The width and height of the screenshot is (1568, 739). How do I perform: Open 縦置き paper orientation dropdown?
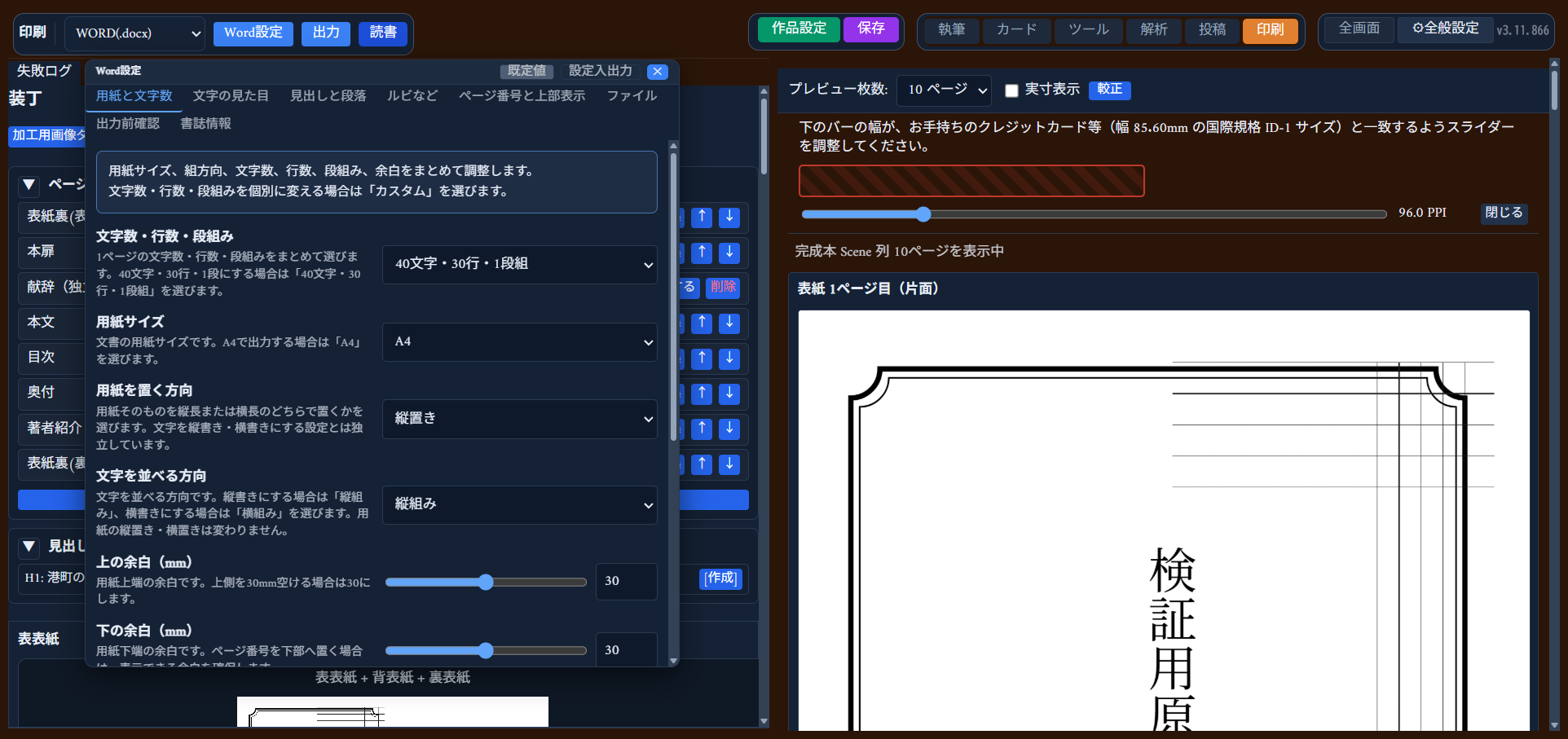[x=520, y=419]
